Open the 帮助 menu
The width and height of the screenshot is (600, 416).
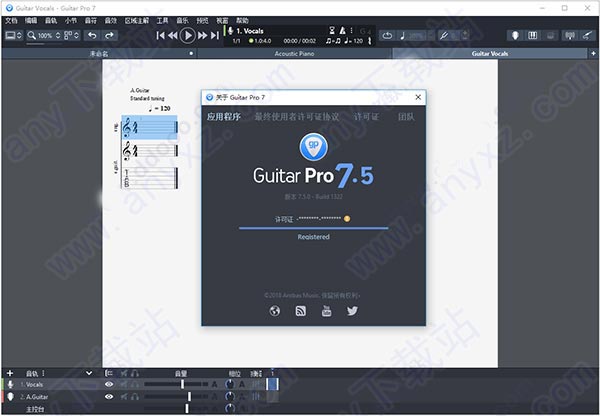pos(242,21)
